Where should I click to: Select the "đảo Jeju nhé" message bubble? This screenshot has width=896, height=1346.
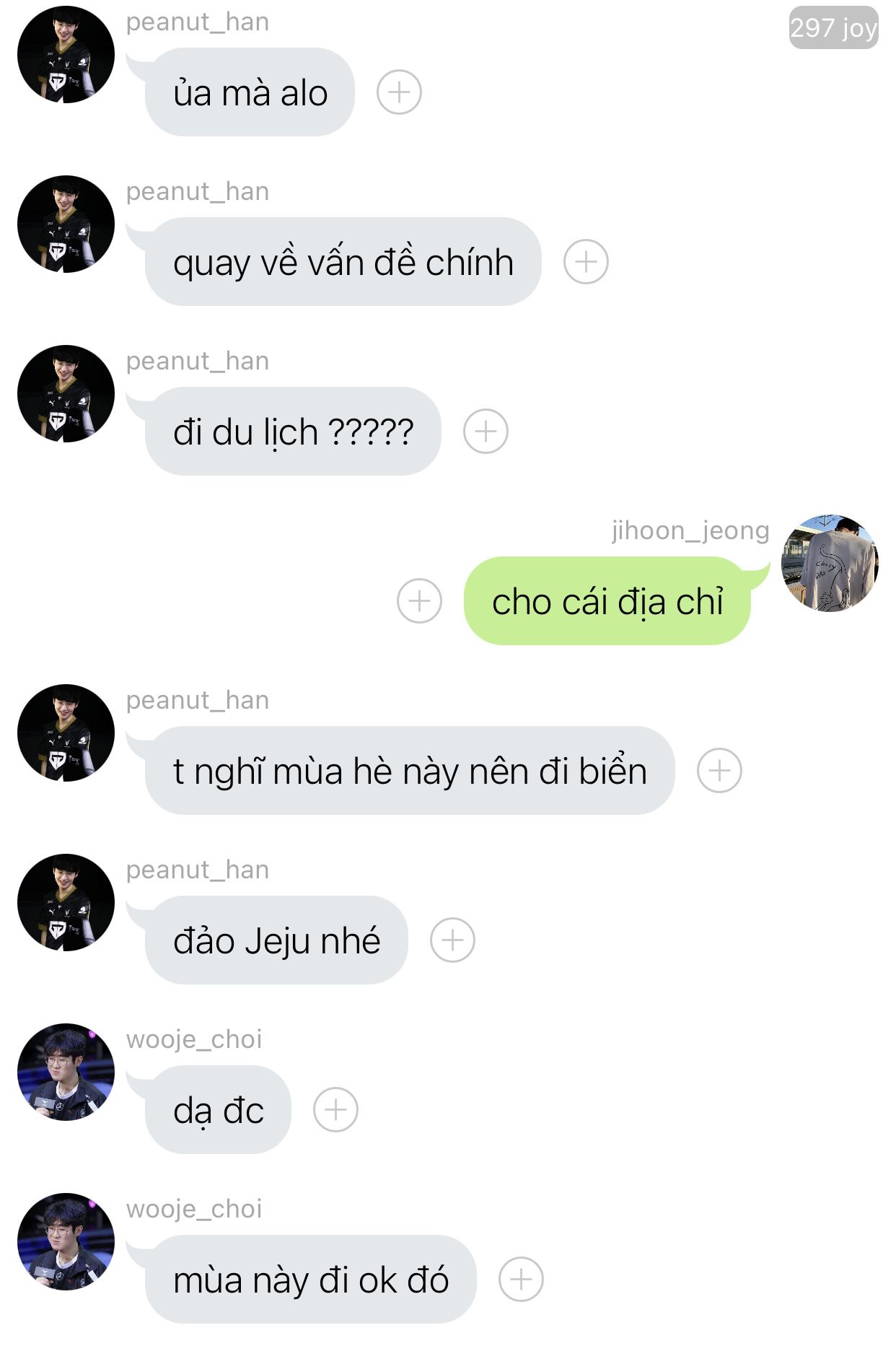point(276,940)
